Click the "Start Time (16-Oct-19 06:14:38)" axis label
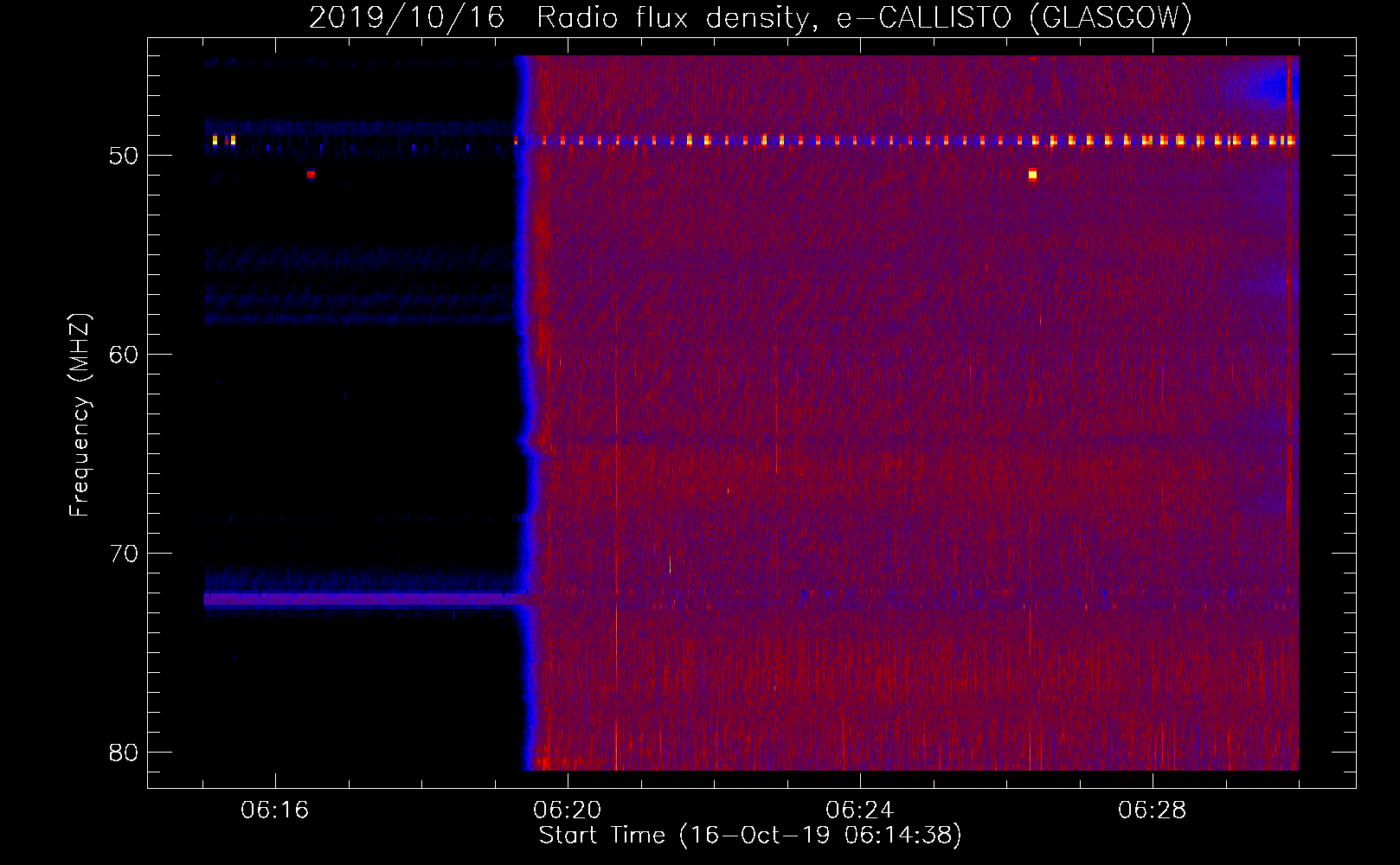This screenshot has height=865, width=1400. pos(750,836)
